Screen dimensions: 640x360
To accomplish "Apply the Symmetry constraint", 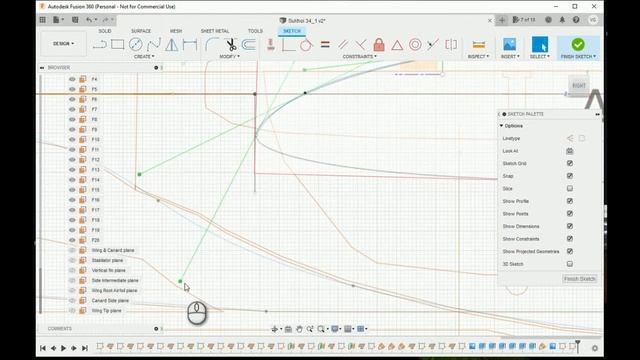I will point(451,44).
